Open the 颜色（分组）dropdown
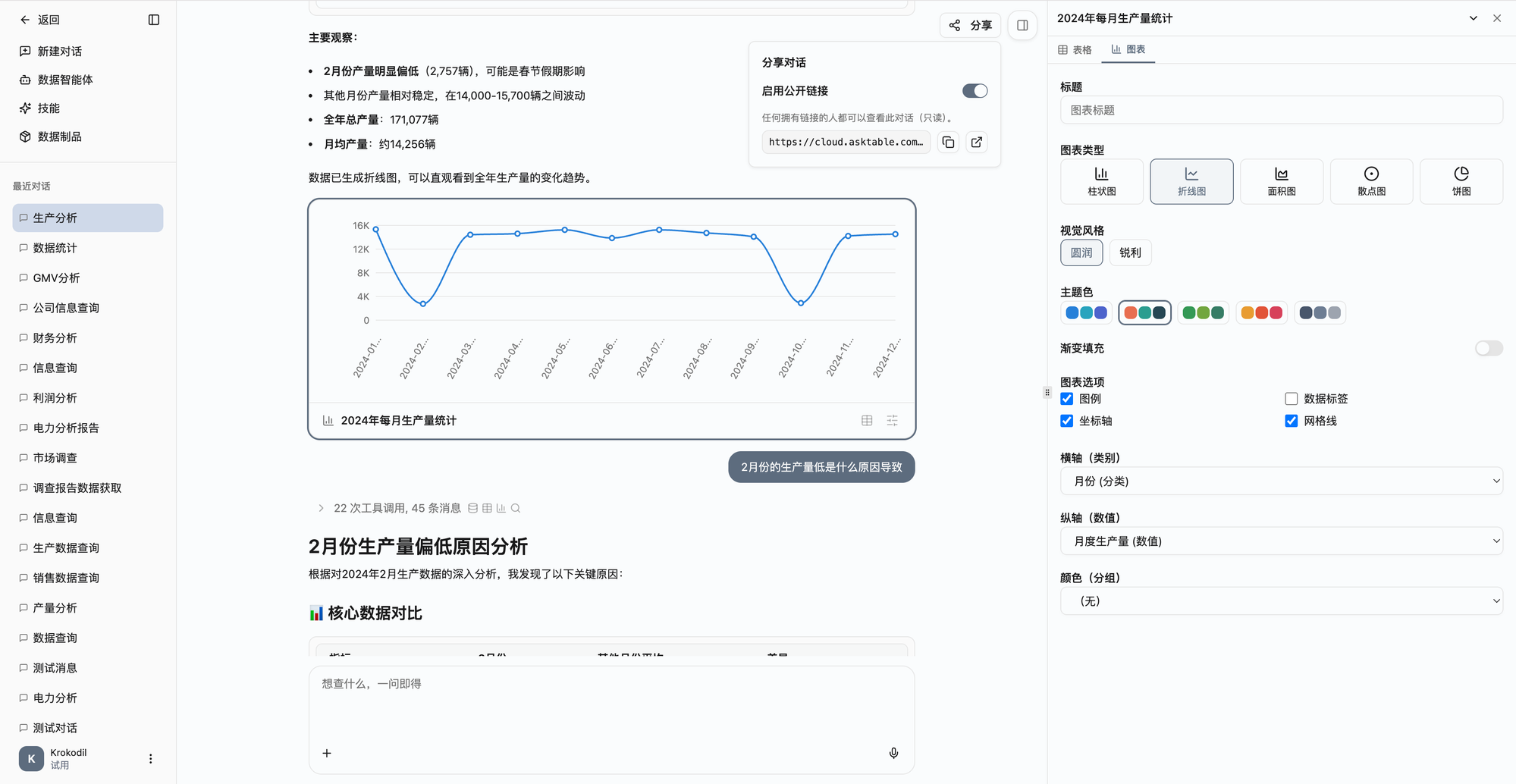 pos(1281,601)
